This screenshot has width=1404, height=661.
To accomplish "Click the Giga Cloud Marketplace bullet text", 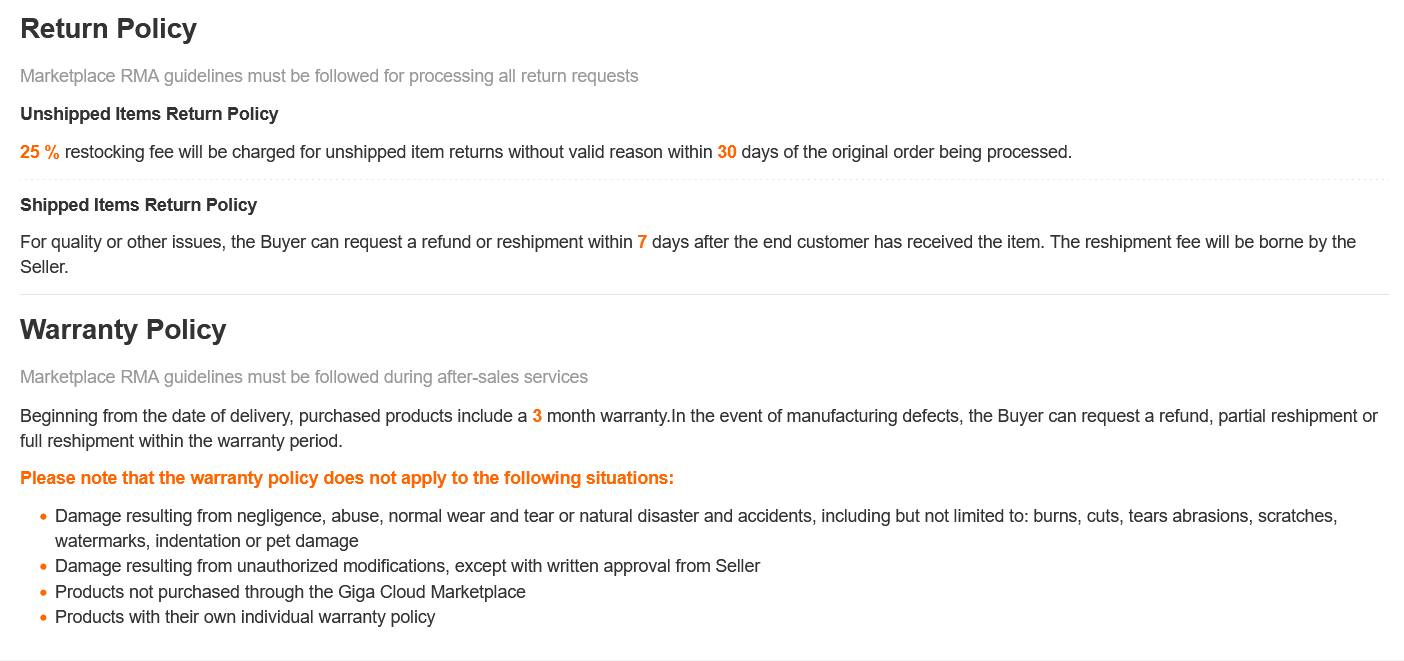I will point(290,592).
